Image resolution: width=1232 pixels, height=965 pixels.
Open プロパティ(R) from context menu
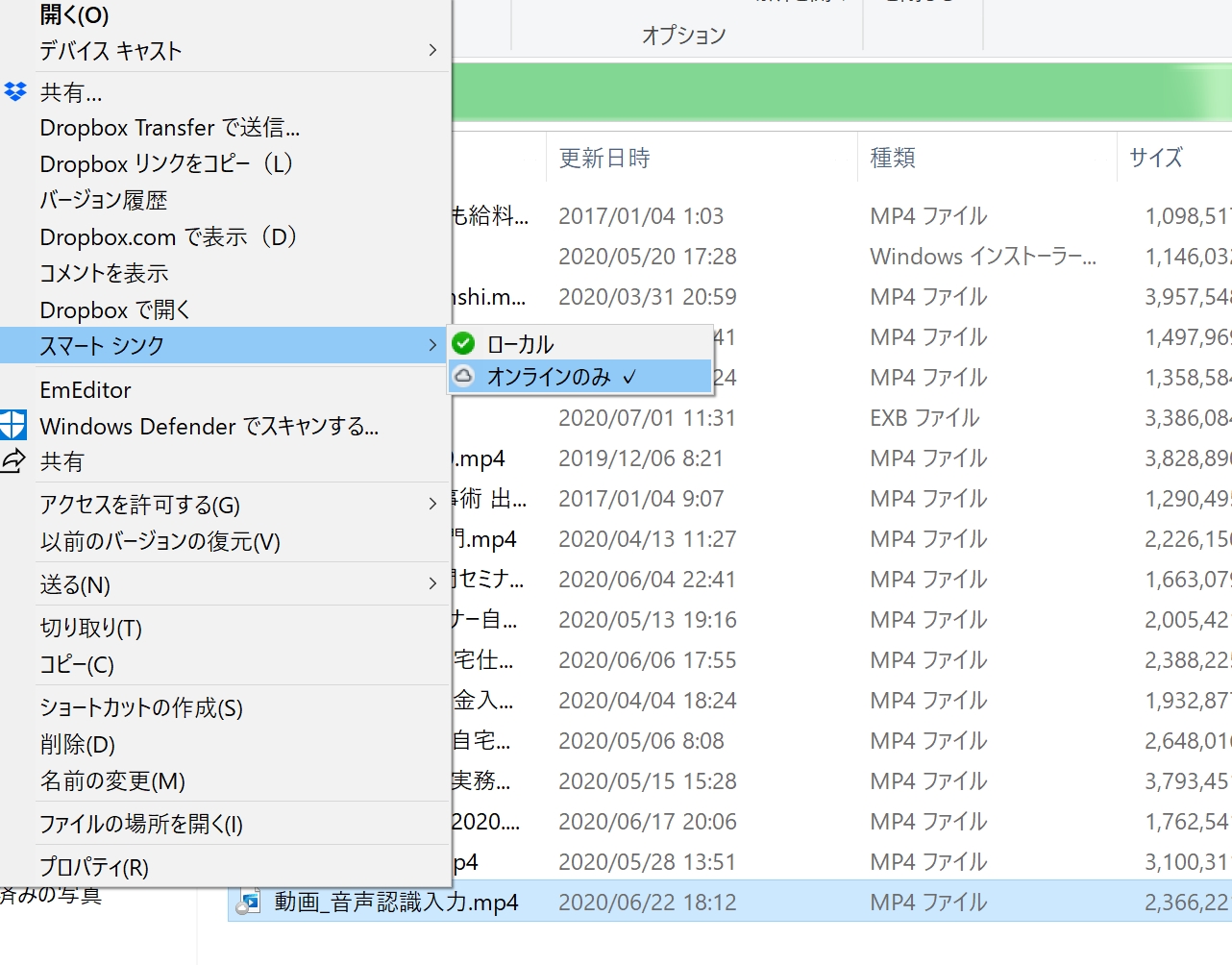pos(94,867)
